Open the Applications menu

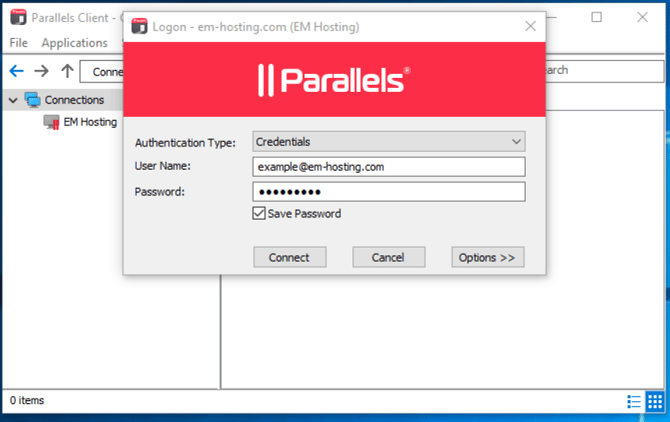(73, 43)
